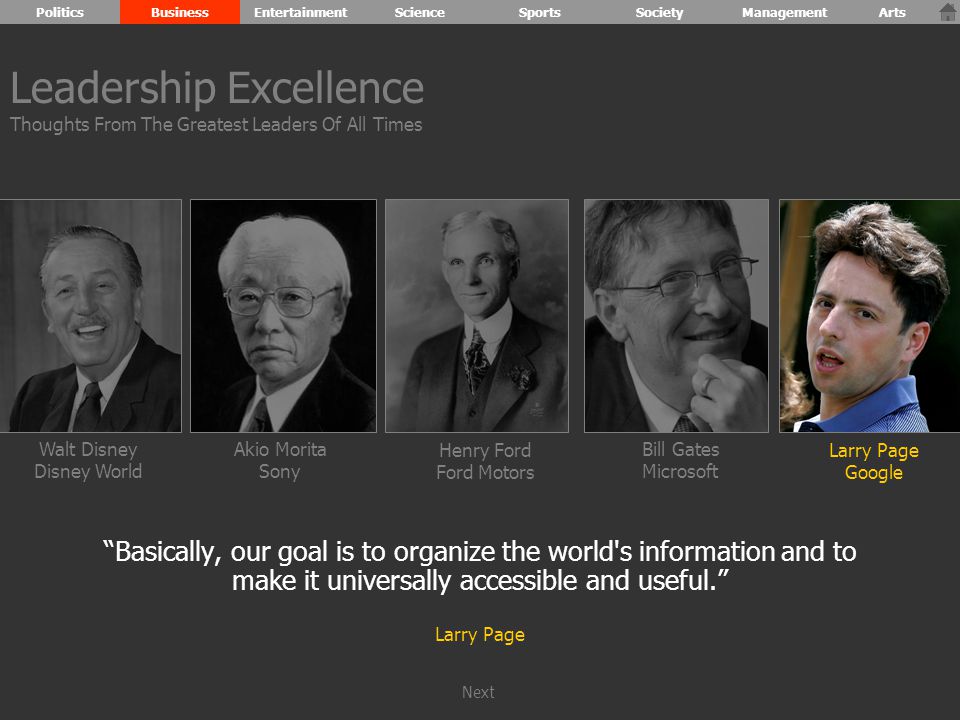Open the Society tab

pyautogui.click(x=659, y=12)
